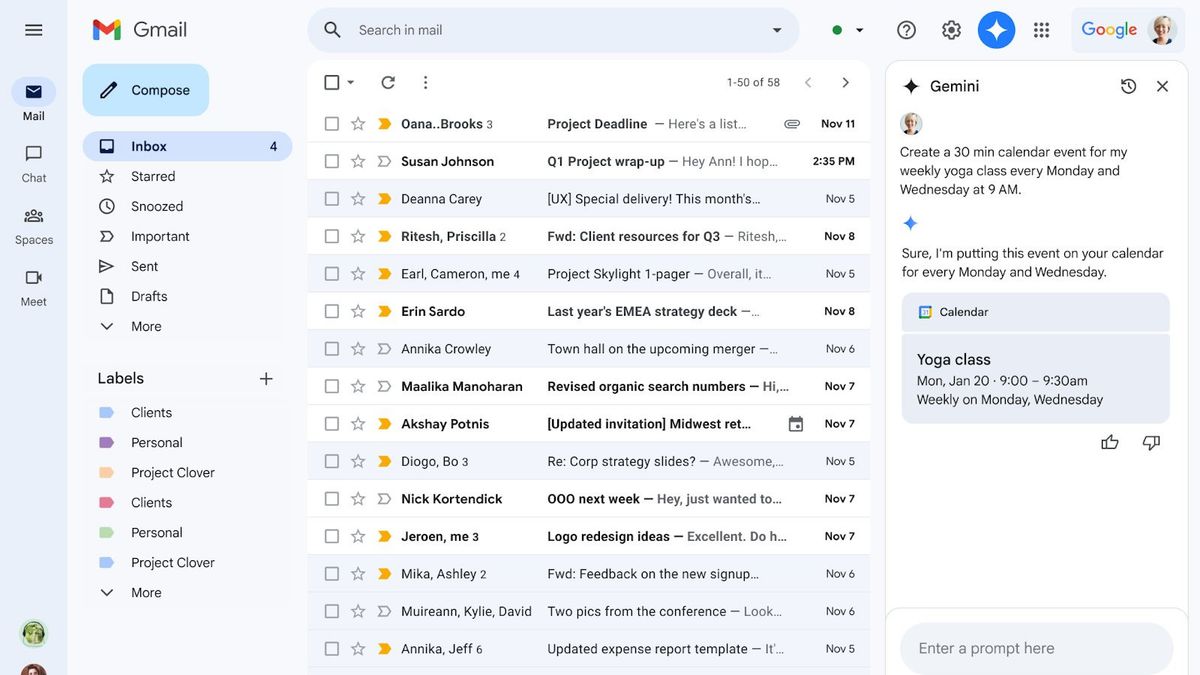The height and width of the screenshot is (675, 1200).
Task: Star the Susan Johnson email
Action: pyautogui.click(x=358, y=161)
